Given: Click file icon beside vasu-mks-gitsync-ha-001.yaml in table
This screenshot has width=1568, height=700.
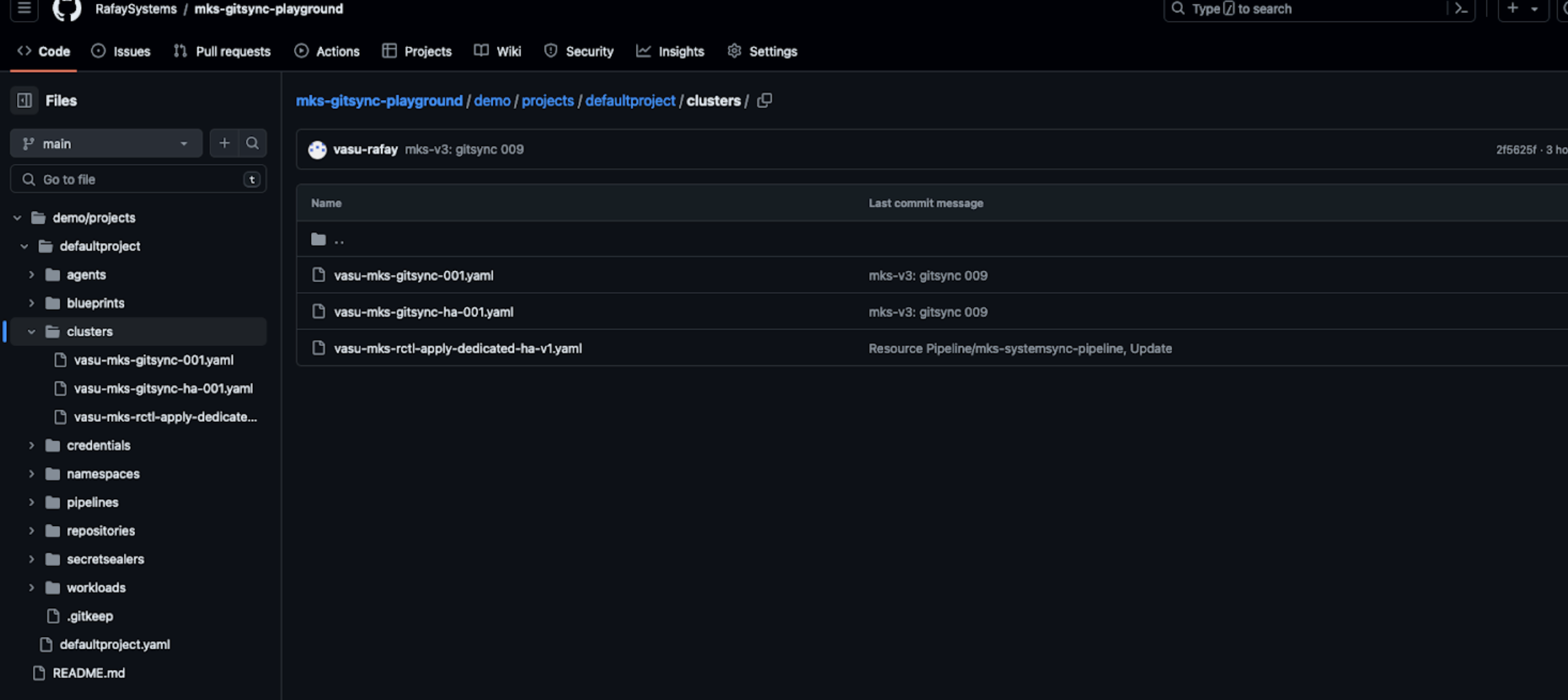Looking at the screenshot, I should tap(318, 311).
